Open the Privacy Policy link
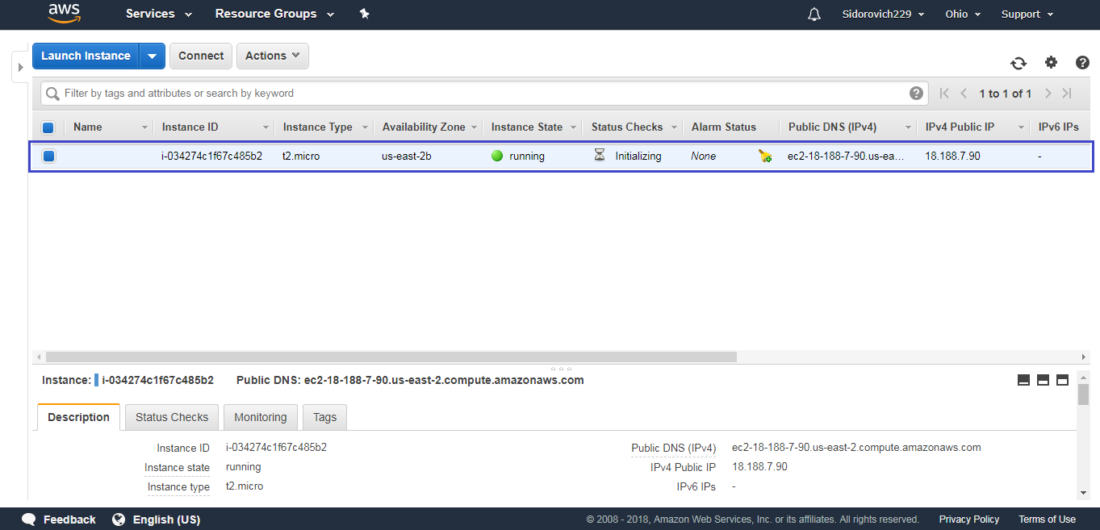 (970, 519)
